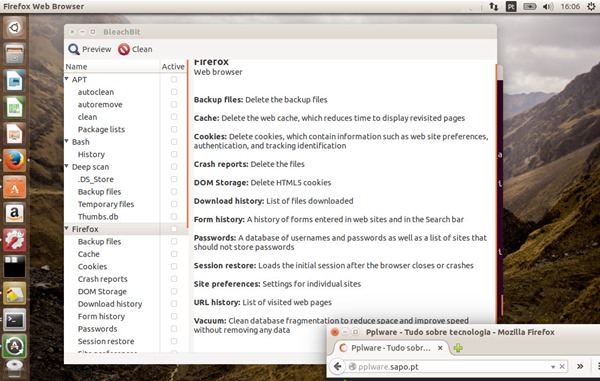Collapse the Bash tree group
The image size is (600, 381).
[67, 142]
